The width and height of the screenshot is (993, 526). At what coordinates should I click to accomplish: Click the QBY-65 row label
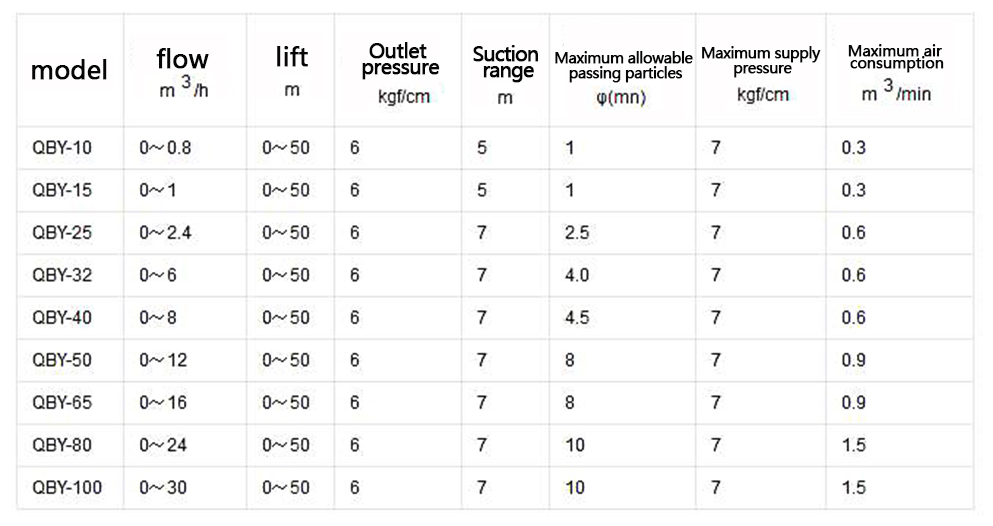coord(62,403)
